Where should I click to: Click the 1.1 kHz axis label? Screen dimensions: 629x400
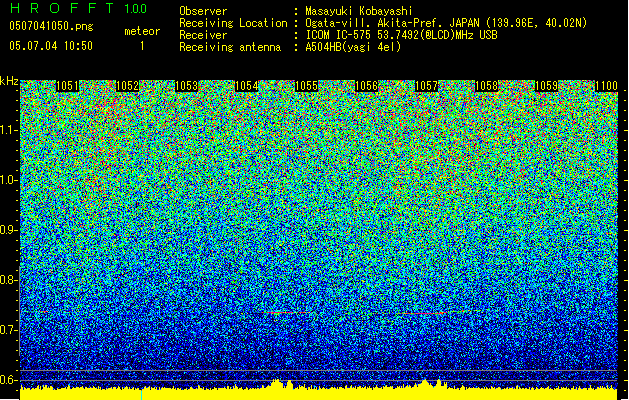click(9, 130)
